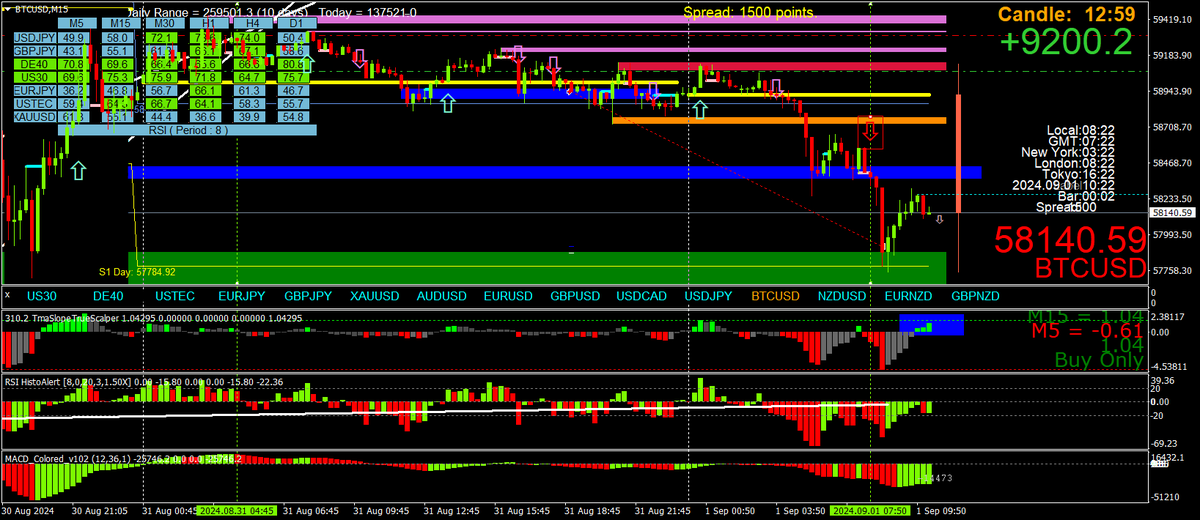Click the large red BTCUSD label

1090,268
